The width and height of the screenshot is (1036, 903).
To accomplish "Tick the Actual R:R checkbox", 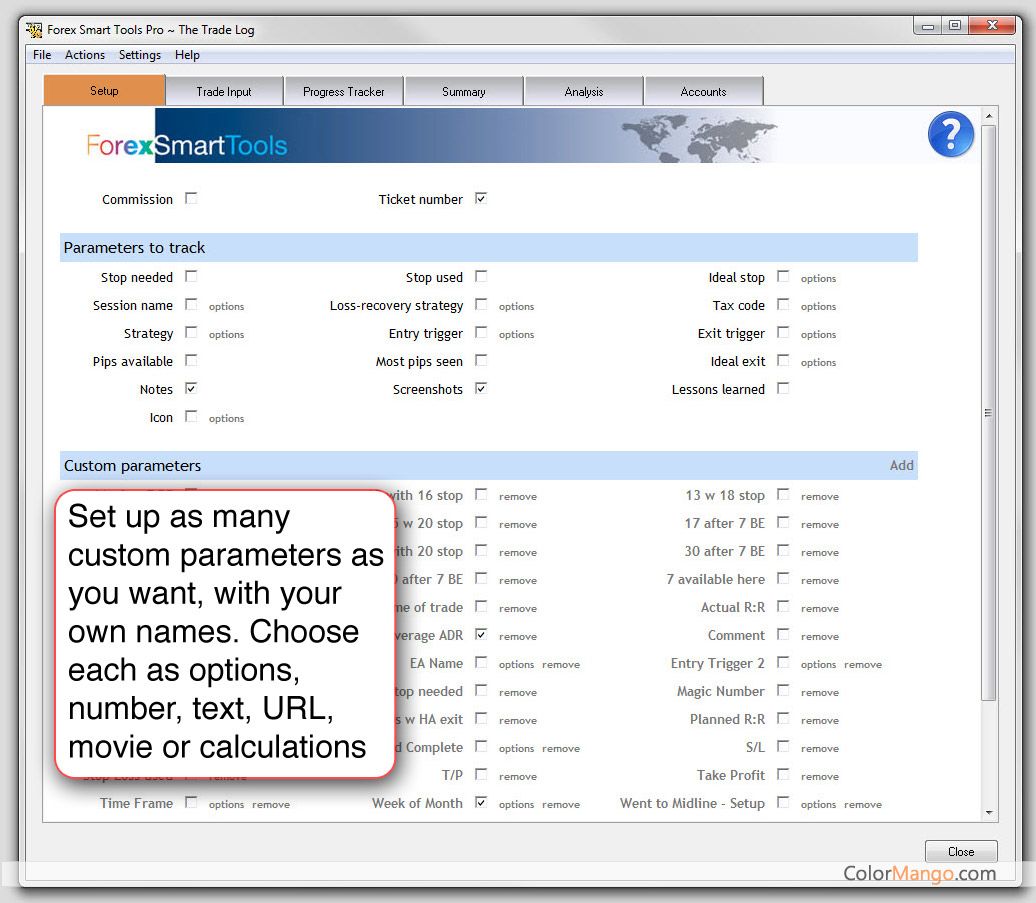I will (783, 606).
